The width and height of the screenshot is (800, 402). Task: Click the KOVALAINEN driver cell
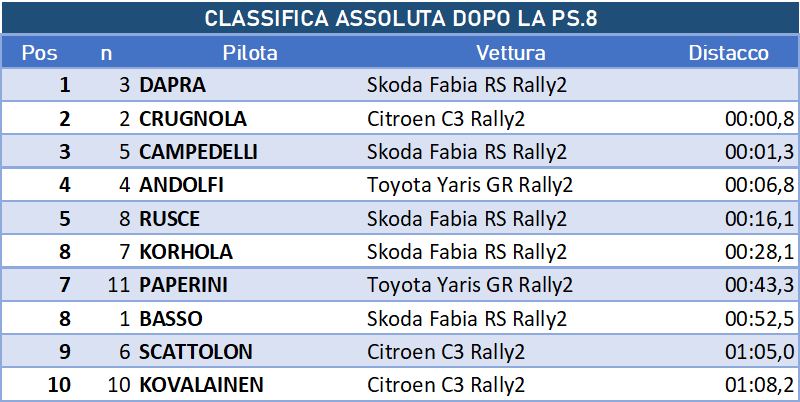point(203,385)
